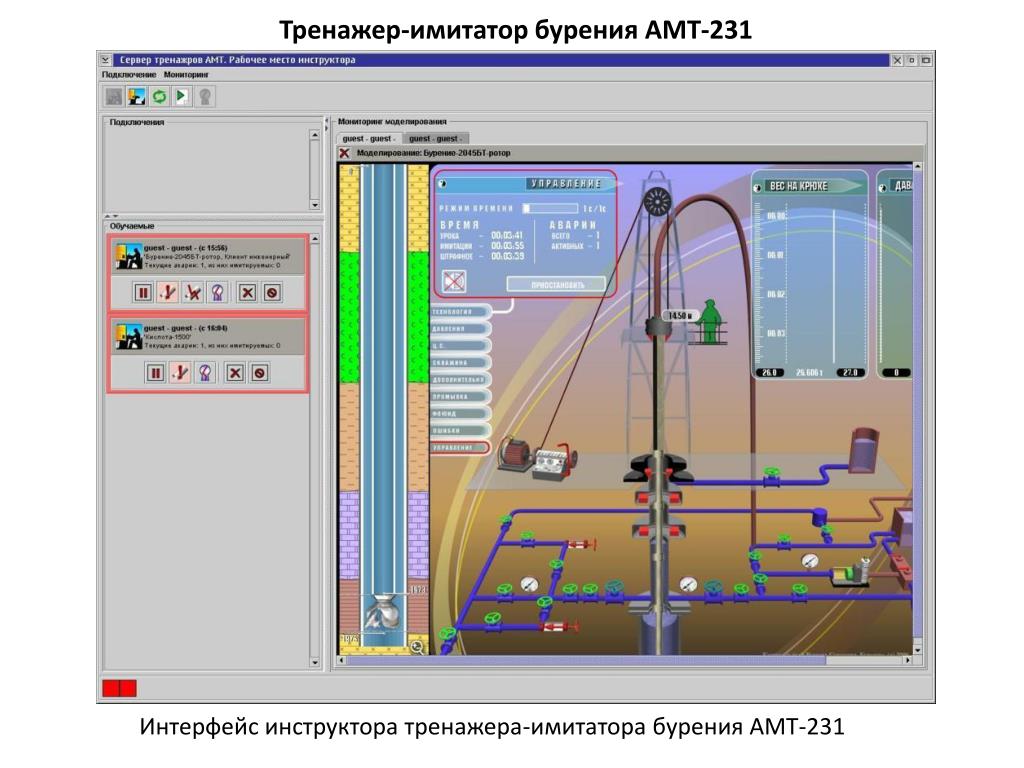Click the green worker figure on the derrick platform

point(710,322)
